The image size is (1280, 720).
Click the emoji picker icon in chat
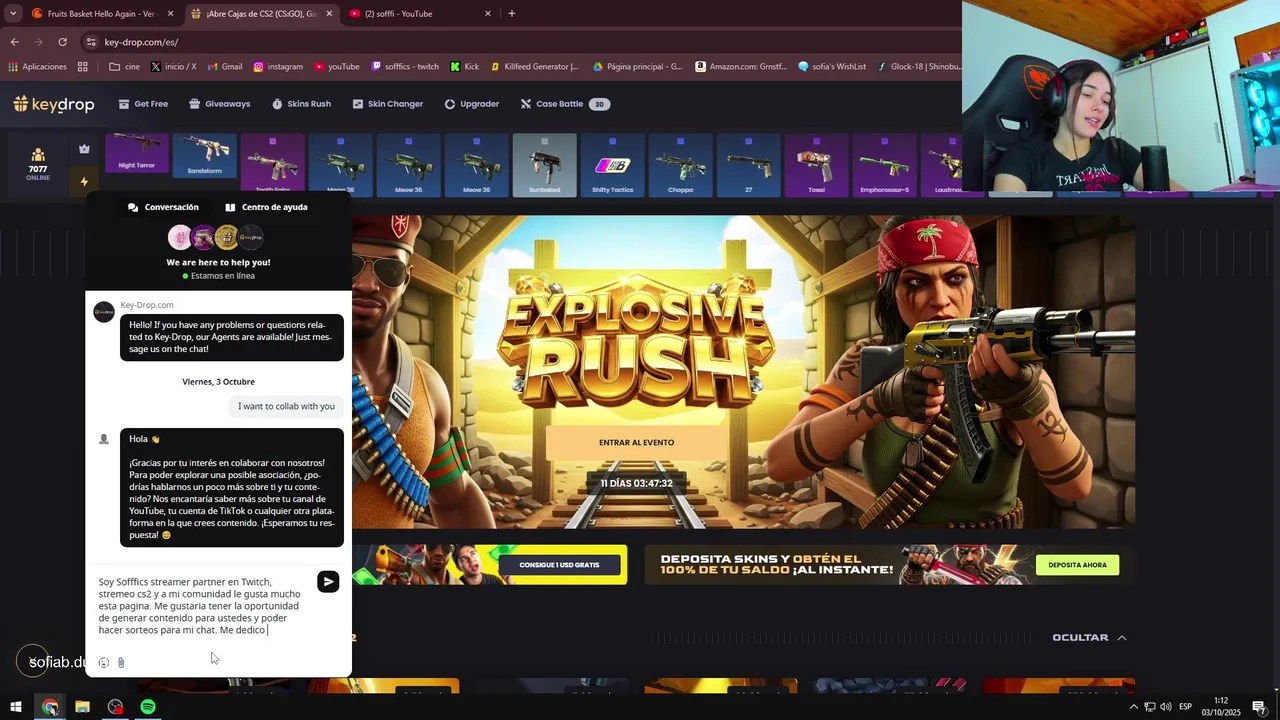click(103, 662)
